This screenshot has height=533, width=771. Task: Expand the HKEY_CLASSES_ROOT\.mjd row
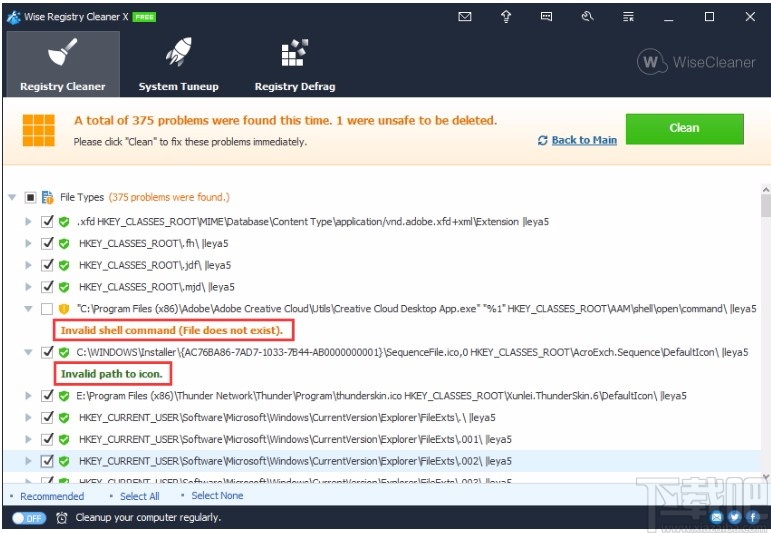[29, 287]
